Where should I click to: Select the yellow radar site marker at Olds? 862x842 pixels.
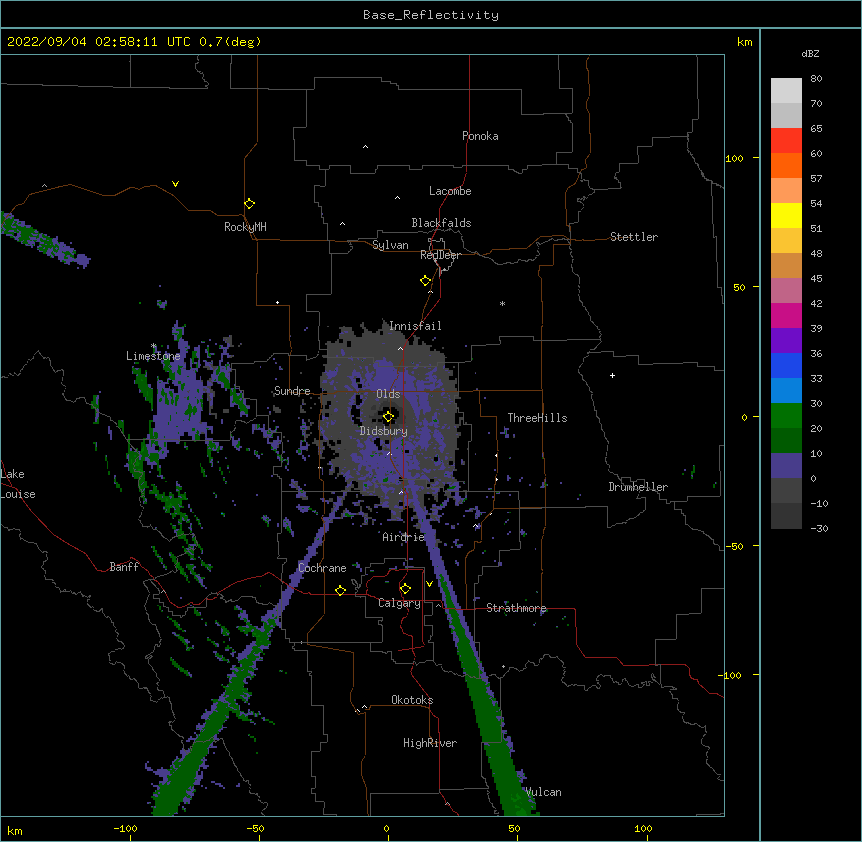click(389, 417)
